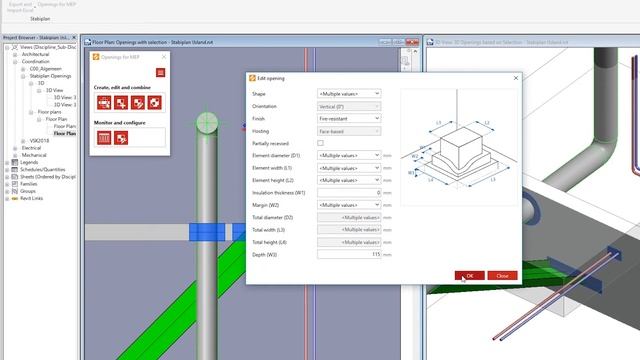Viewport: 640px width, 360px height.
Task: Click Export and Import Excel in the ribbon
Action: [20, 7]
